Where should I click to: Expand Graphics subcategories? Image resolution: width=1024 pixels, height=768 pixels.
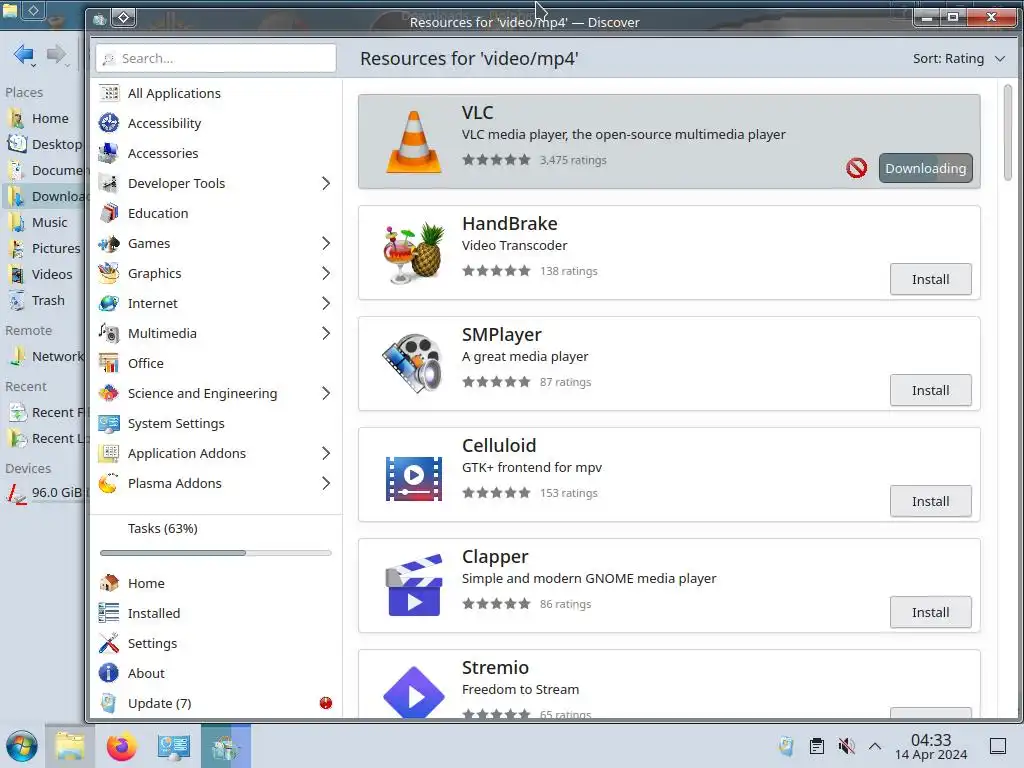[326, 274]
